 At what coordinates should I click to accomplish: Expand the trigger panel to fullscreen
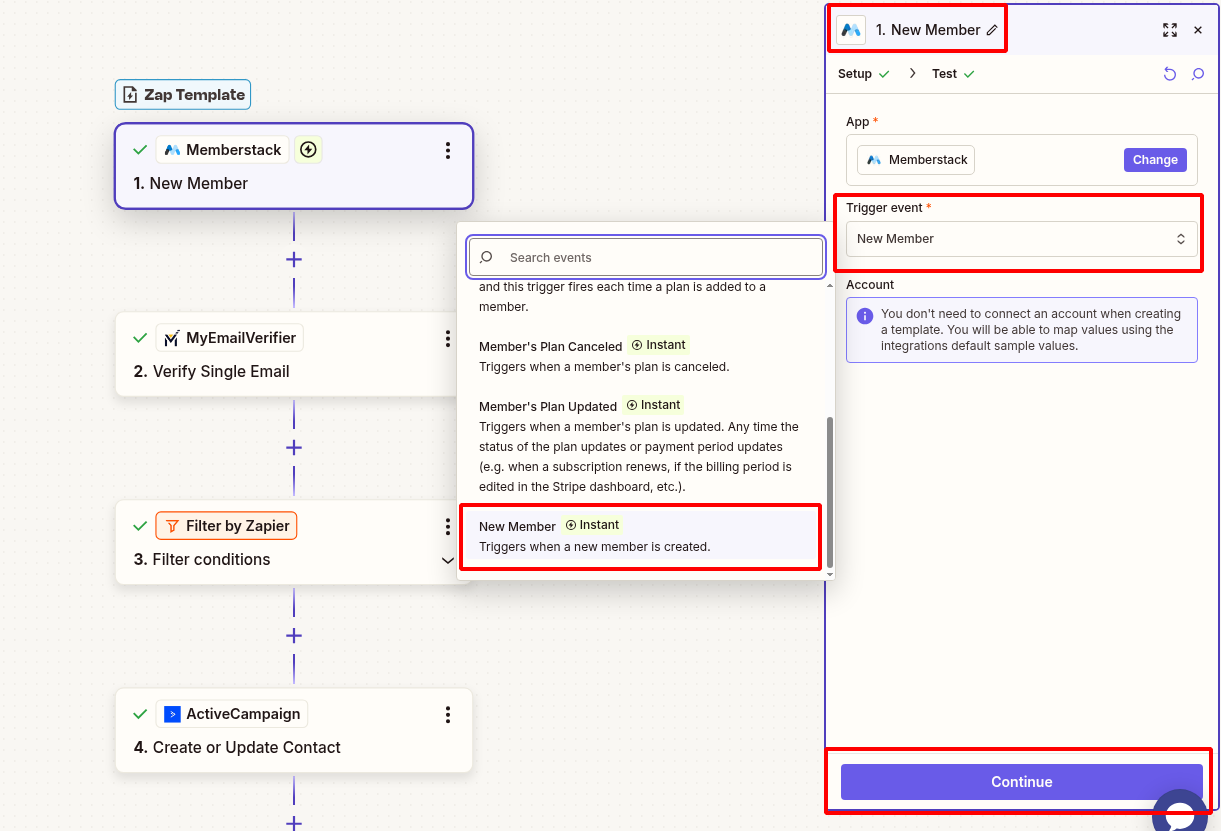[1170, 30]
